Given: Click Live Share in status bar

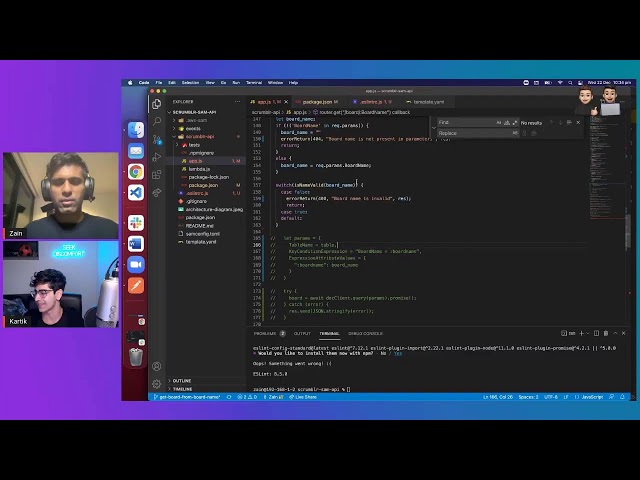Looking at the screenshot, I should 303,397.
